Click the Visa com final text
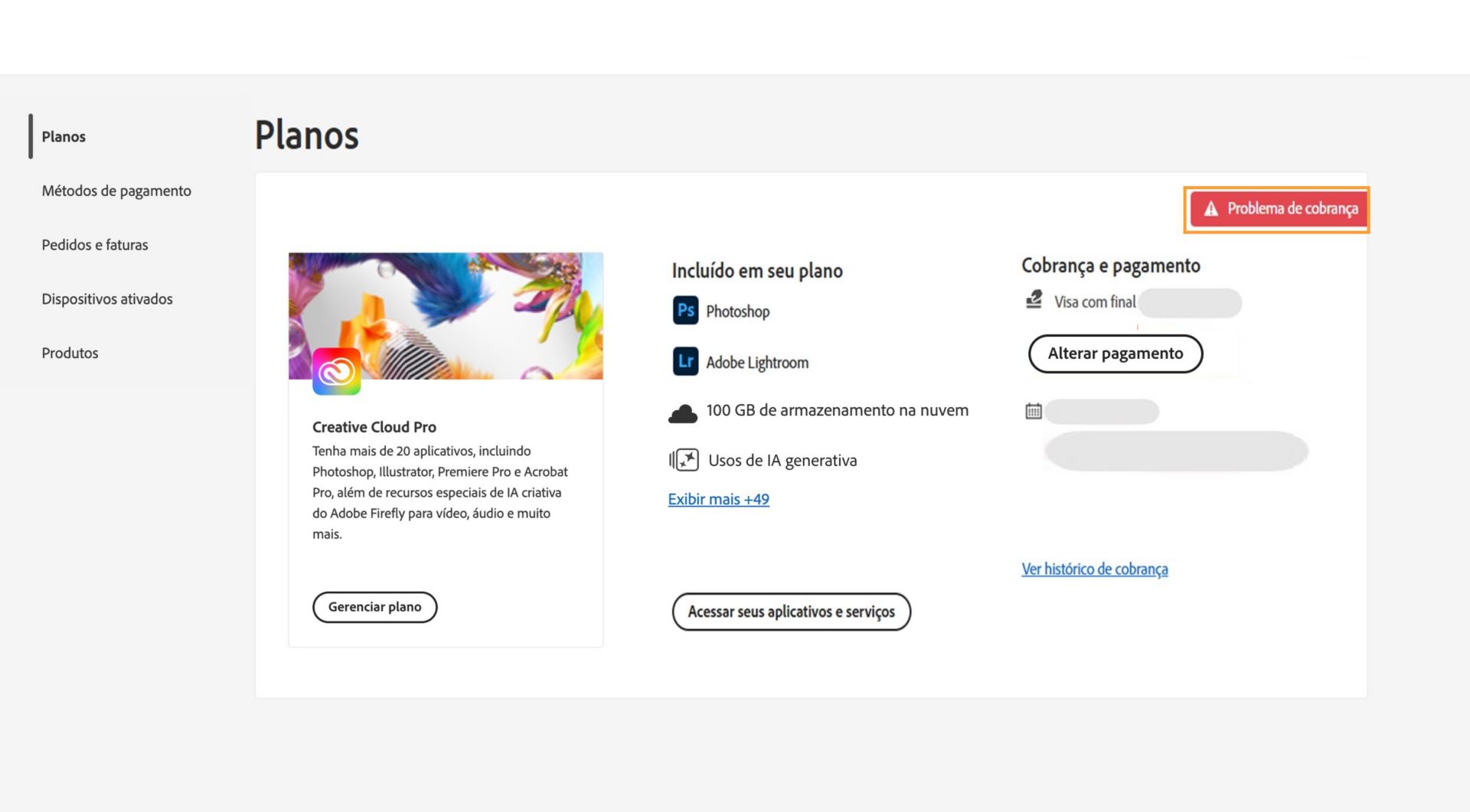The height and width of the screenshot is (812, 1470). click(x=1095, y=302)
